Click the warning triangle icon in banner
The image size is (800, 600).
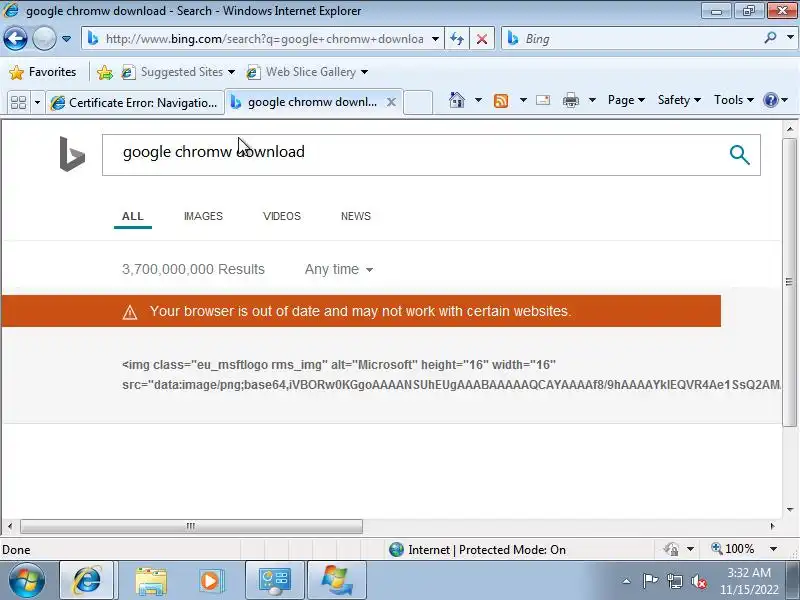(130, 312)
